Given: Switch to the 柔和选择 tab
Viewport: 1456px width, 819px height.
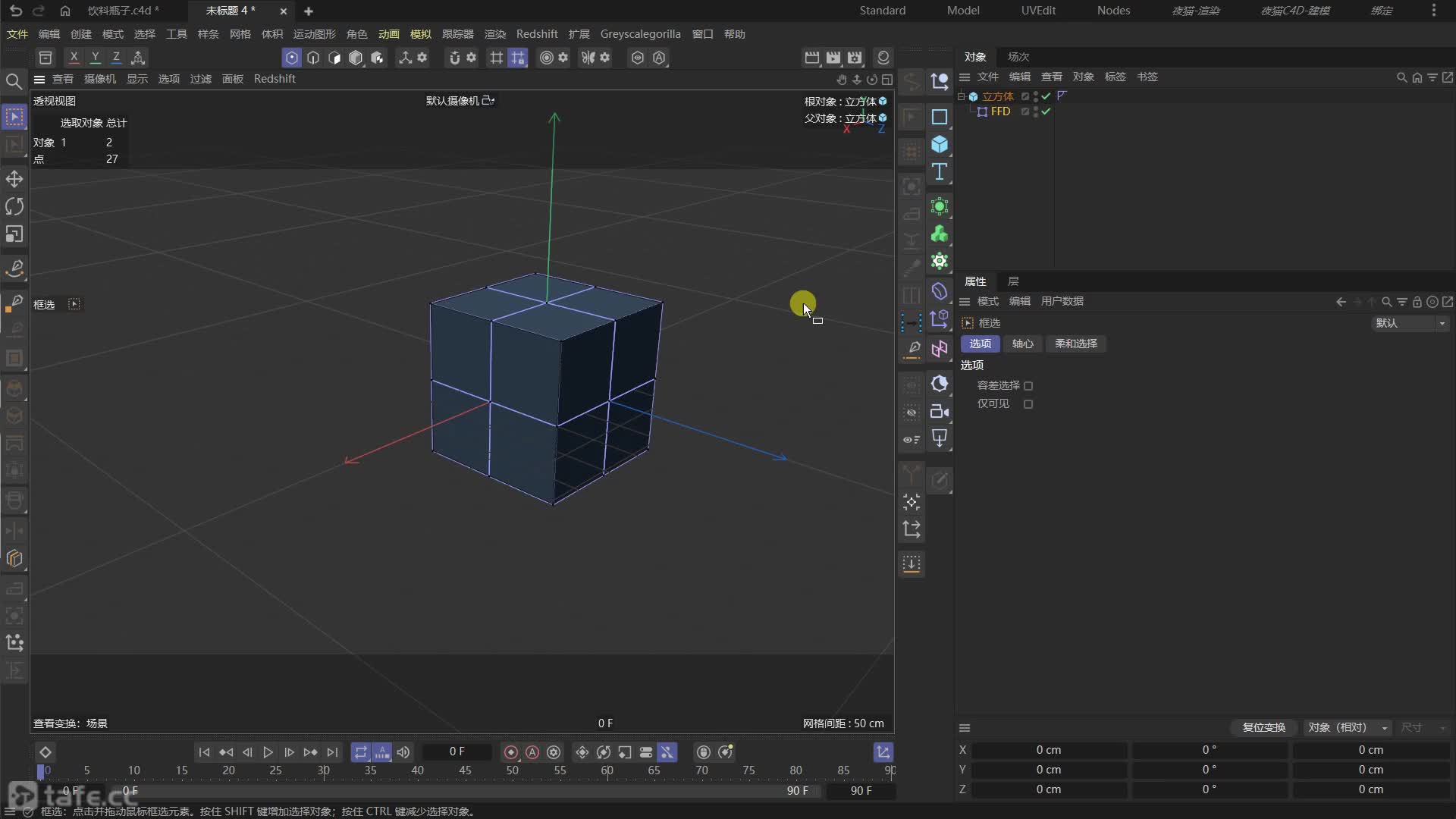Looking at the screenshot, I should 1076,344.
